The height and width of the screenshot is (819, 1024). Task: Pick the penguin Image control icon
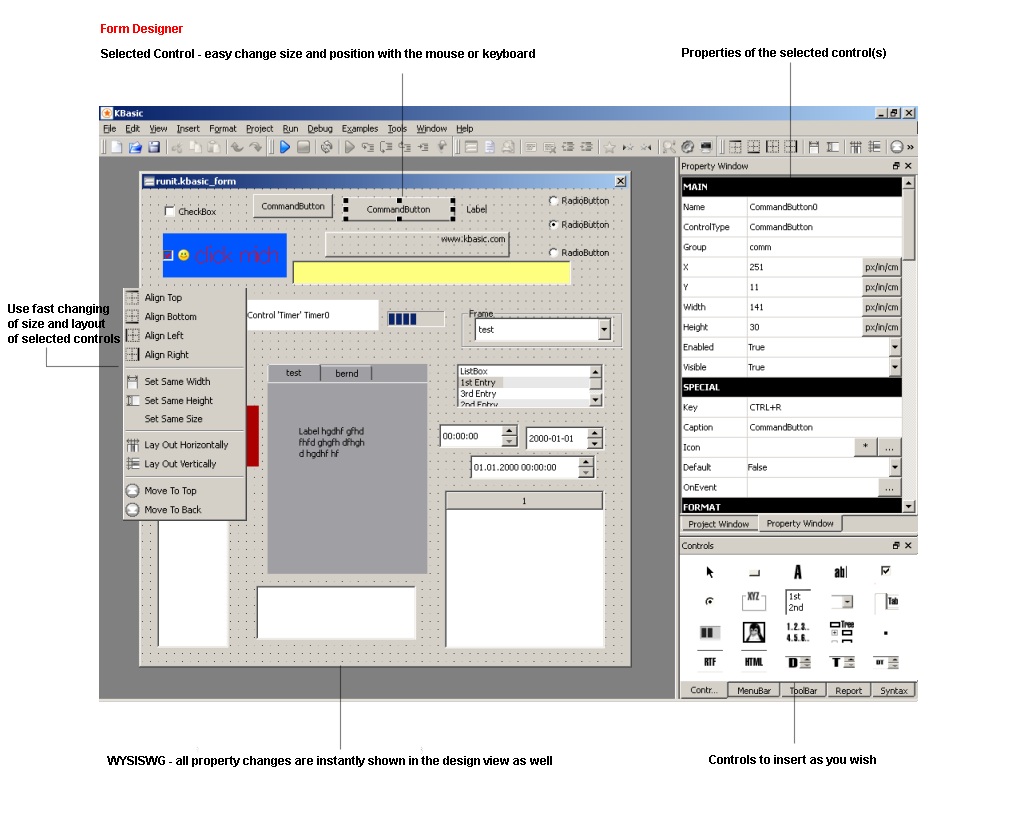[x=753, y=632]
